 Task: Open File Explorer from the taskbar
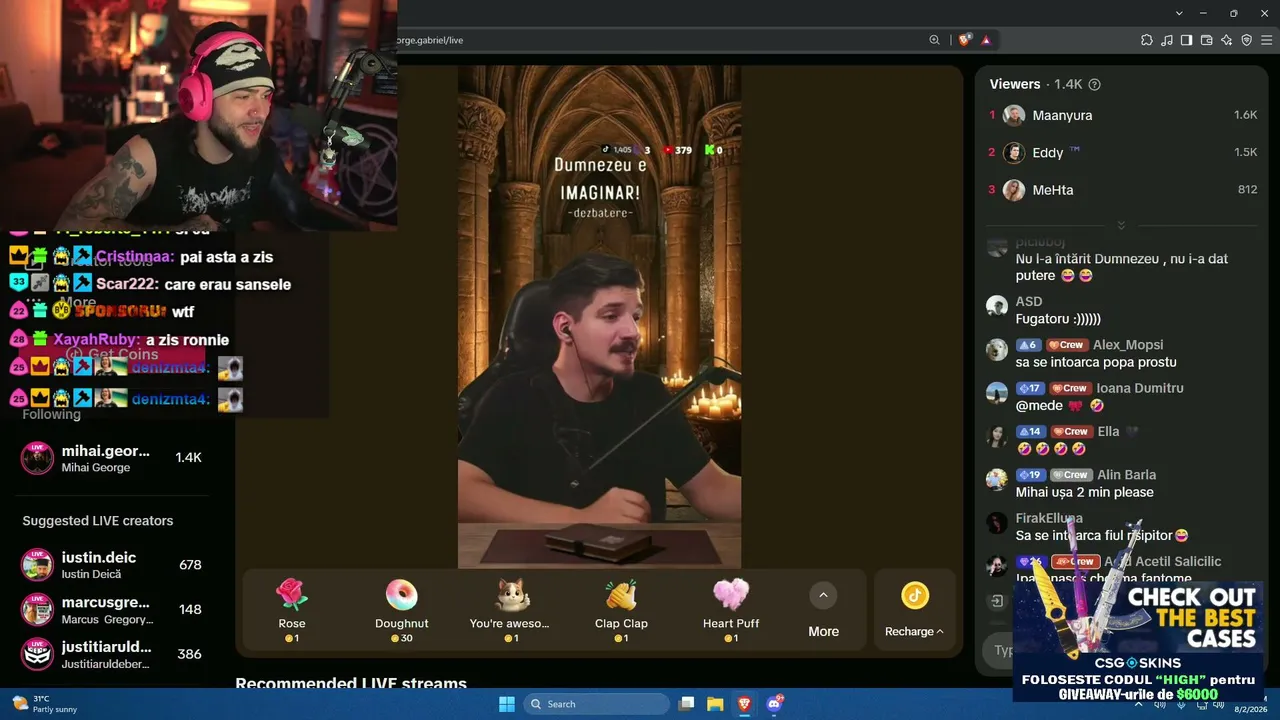click(715, 704)
